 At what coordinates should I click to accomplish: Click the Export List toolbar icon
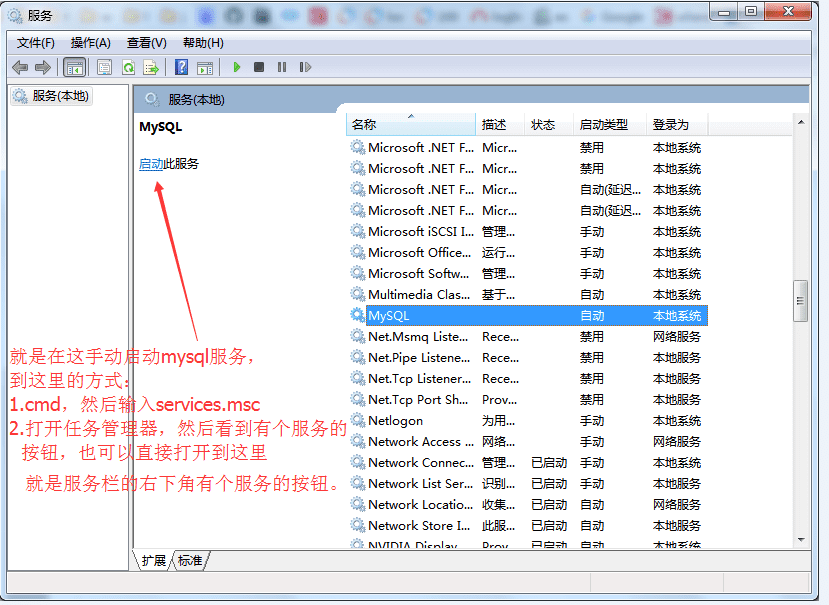coord(151,67)
